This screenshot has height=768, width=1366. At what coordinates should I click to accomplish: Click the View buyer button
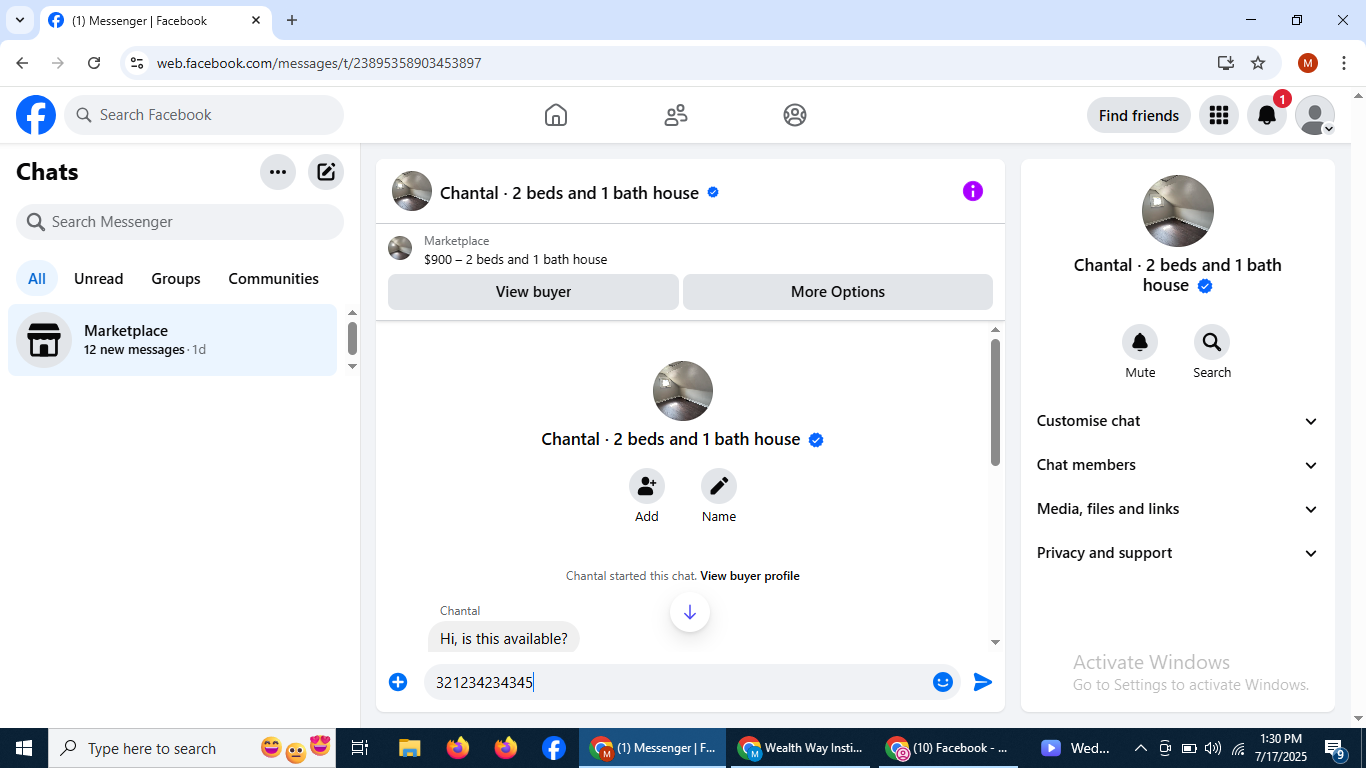tap(534, 292)
